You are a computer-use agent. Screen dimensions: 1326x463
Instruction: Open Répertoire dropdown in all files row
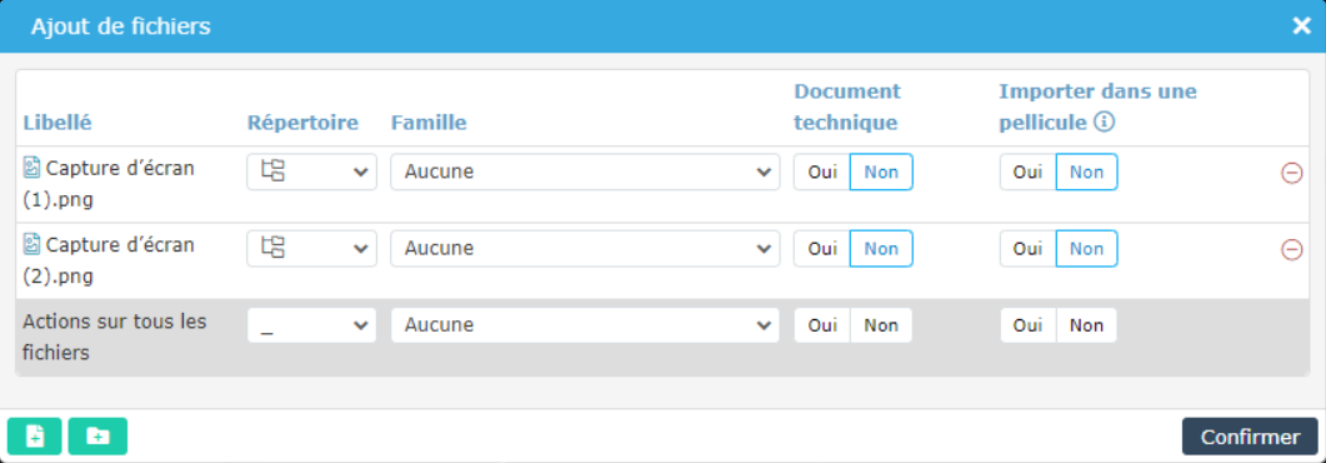(311, 325)
